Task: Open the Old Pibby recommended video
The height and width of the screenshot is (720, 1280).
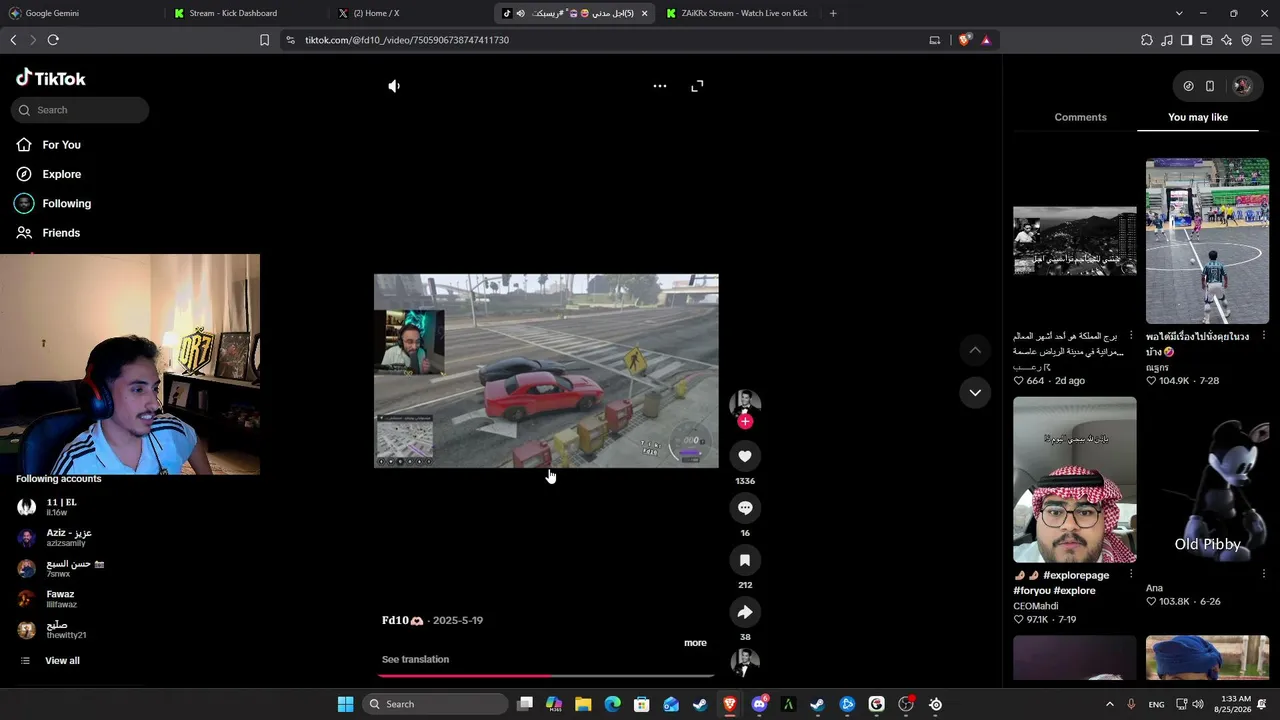Action: tap(1207, 480)
